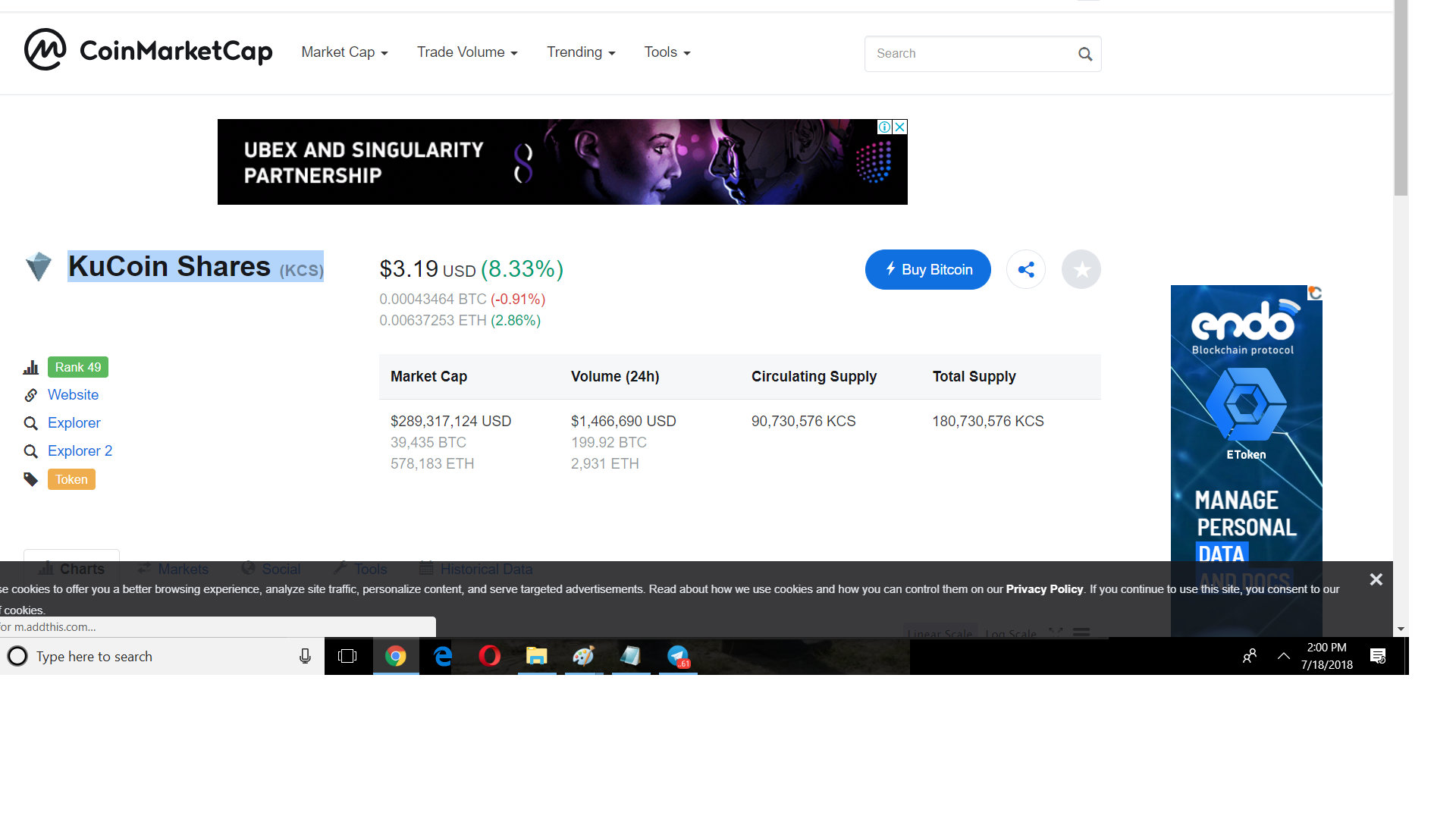1456x819 pixels.
Task: Click the endo Blockchain protocol ad
Action: [1246, 460]
